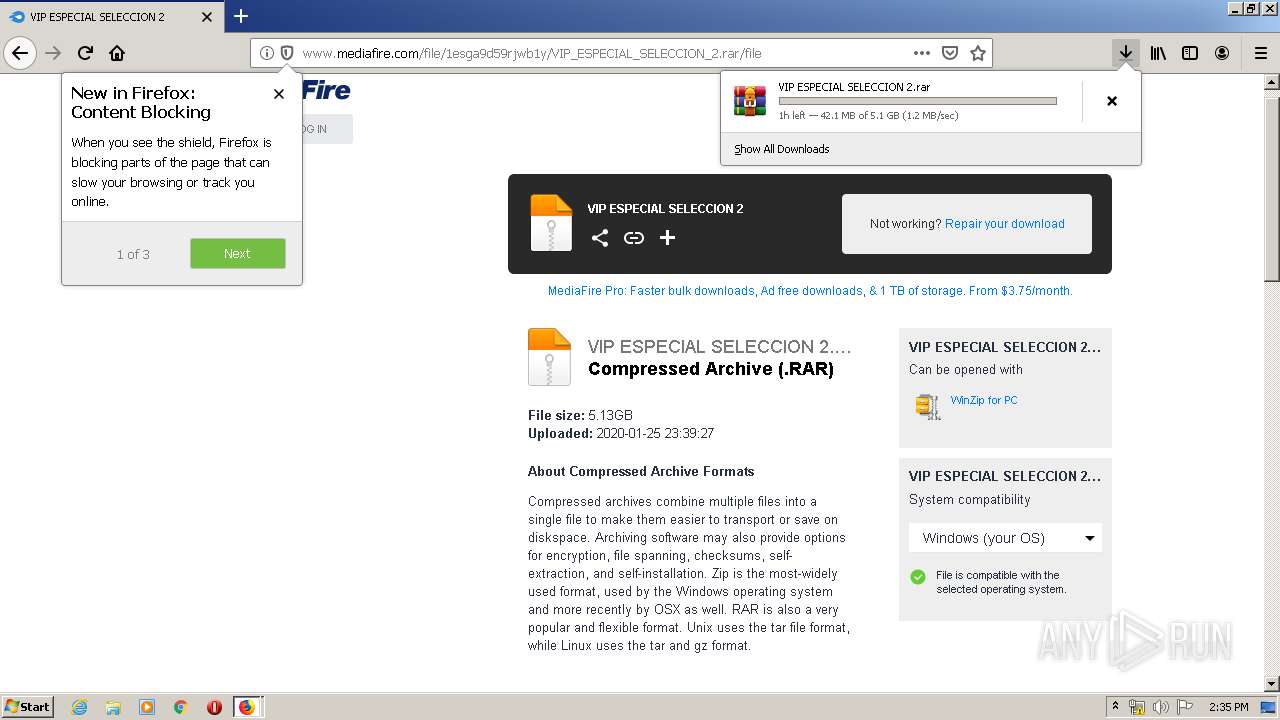
Task: Click the green compatibility checkmark icon
Action: coord(918,577)
